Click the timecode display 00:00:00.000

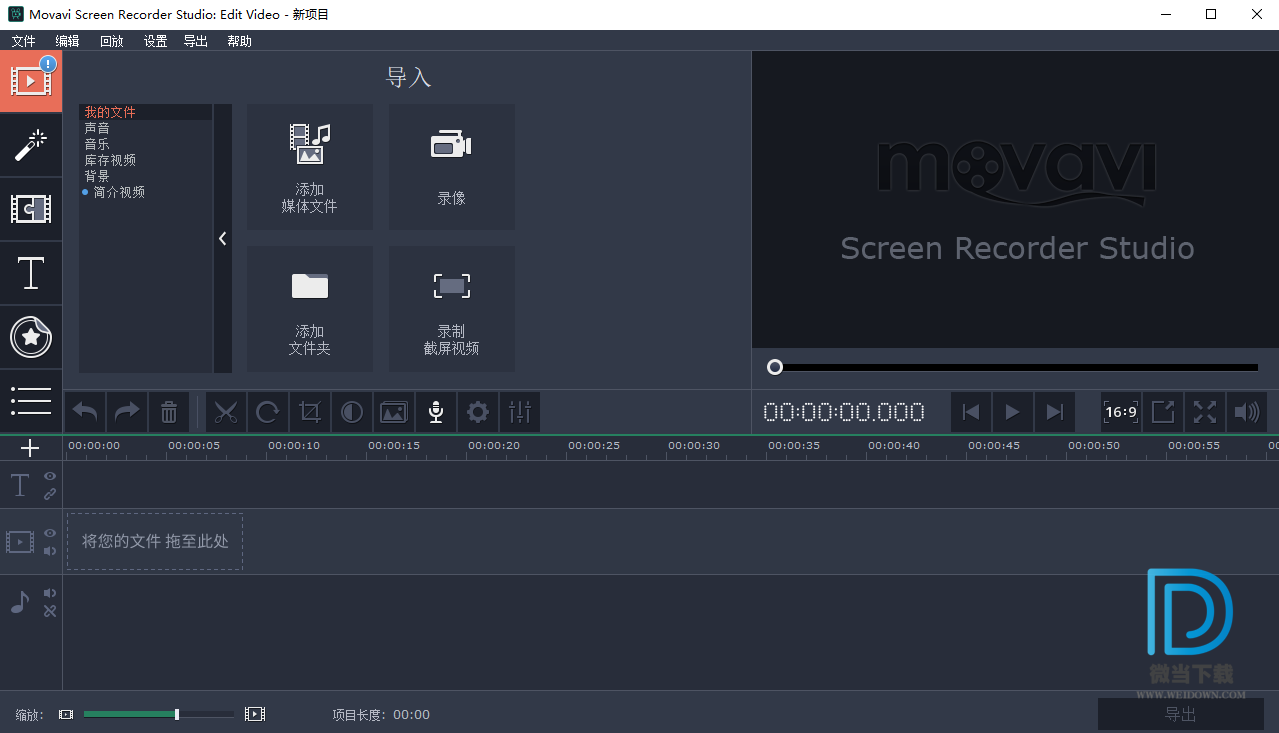844,412
